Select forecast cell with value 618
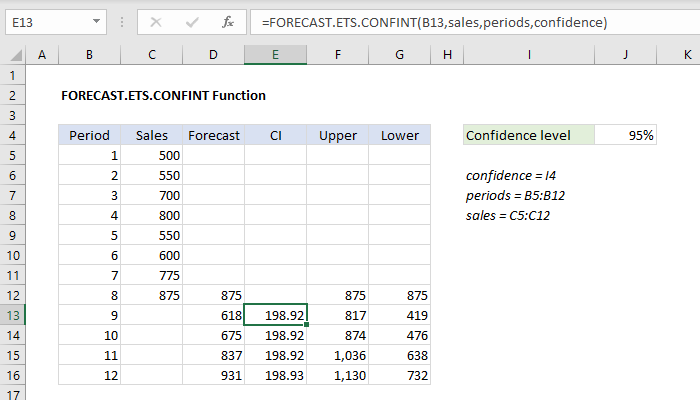Screen dimensions: 700x400 213,315
